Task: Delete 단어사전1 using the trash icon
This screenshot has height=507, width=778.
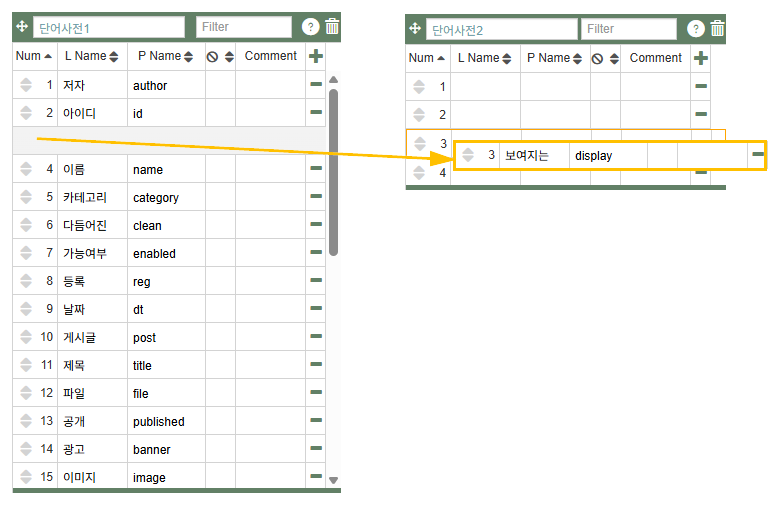Action: click(332, 27)
